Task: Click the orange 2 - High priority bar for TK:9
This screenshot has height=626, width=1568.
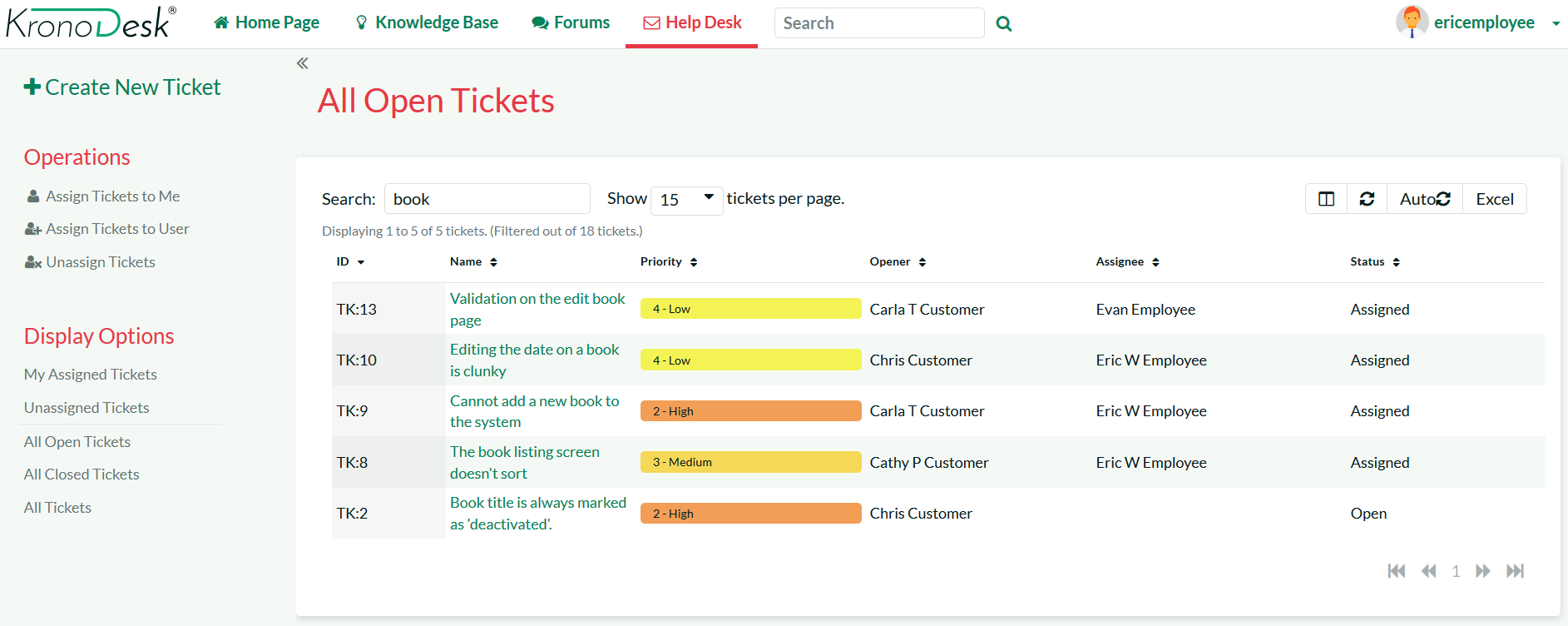Action: (750, 411)
